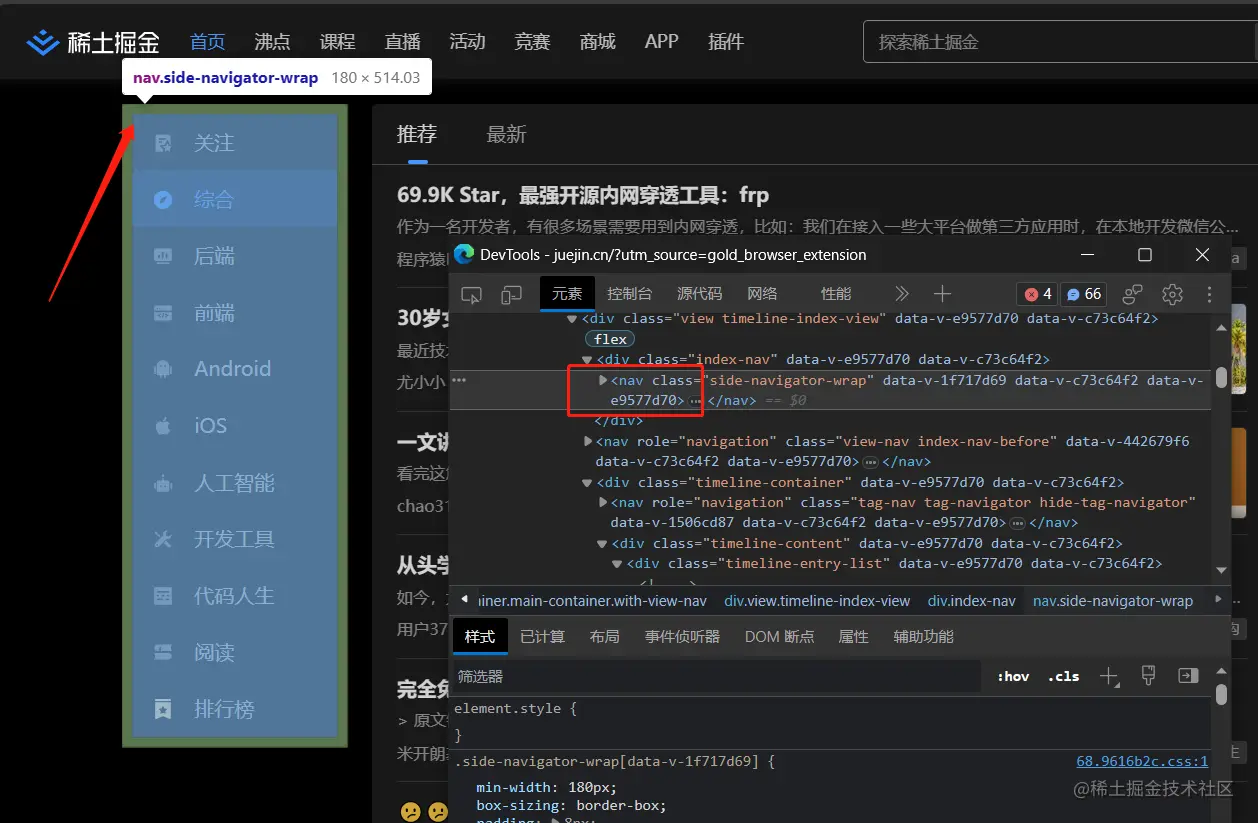Open DevTools settings gear
The width and height of the screenshot is (1258, 823).
click(1172, 294)
